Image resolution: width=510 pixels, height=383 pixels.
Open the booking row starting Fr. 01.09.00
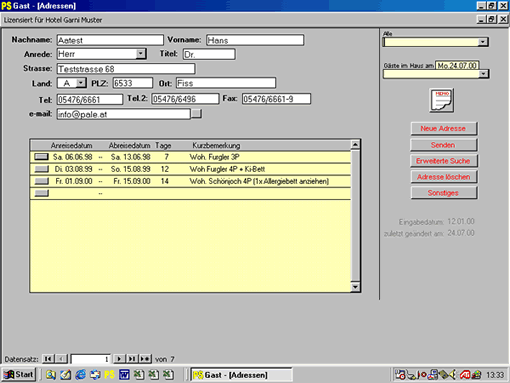pyautogui.click(x=41, y=181)
